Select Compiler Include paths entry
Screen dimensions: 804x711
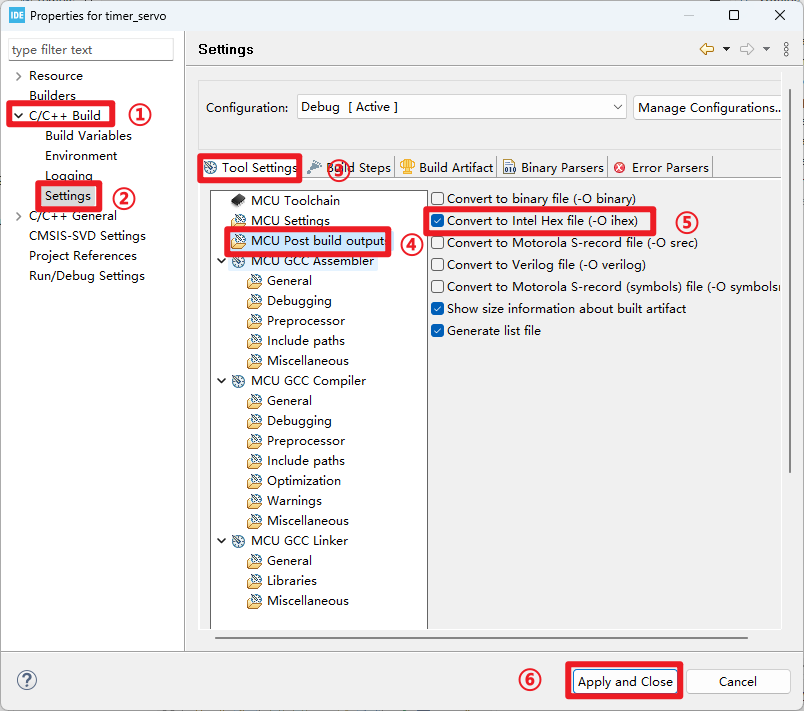coord(306,461)
